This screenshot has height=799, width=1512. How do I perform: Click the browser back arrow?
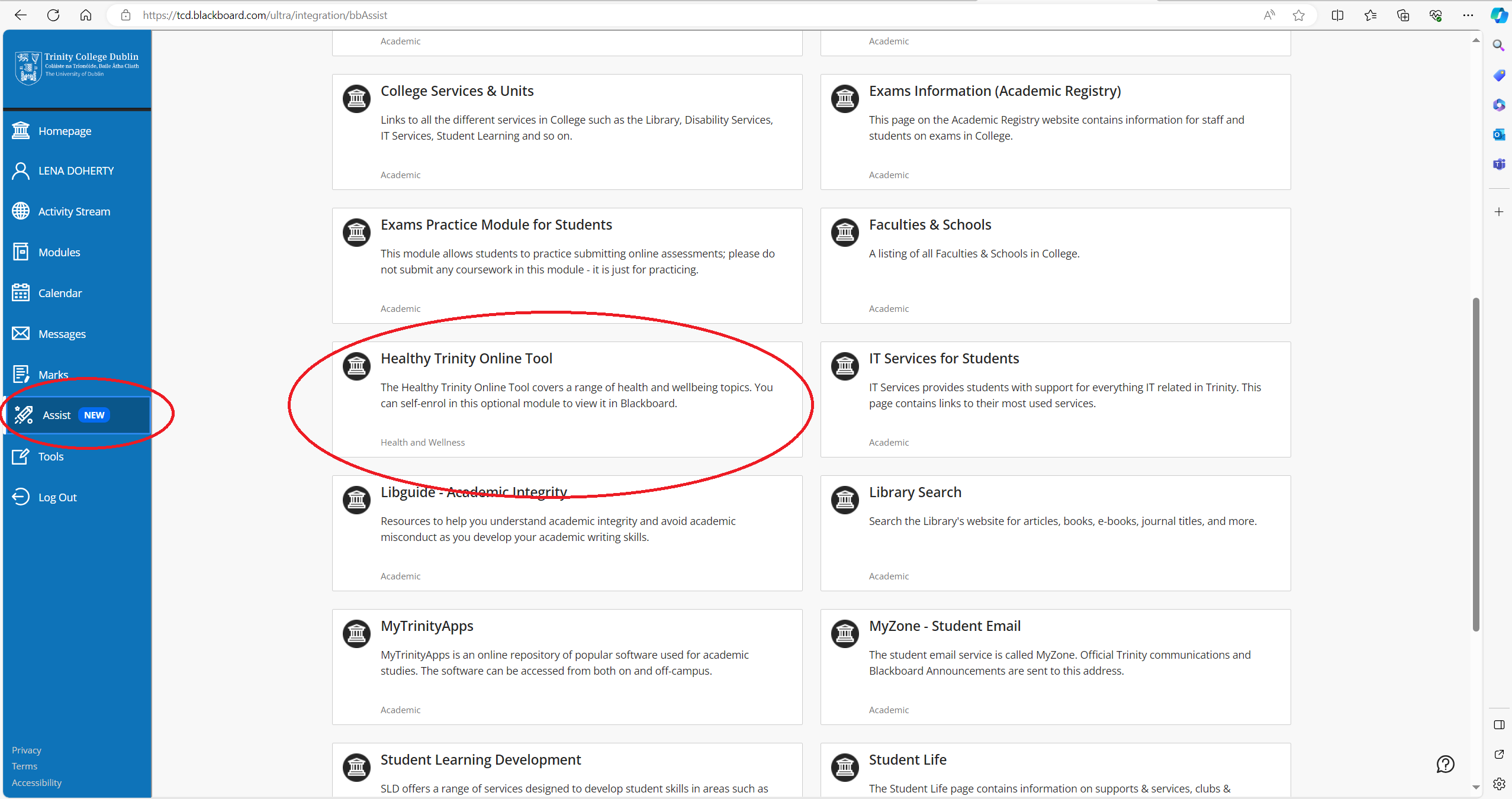21,15
